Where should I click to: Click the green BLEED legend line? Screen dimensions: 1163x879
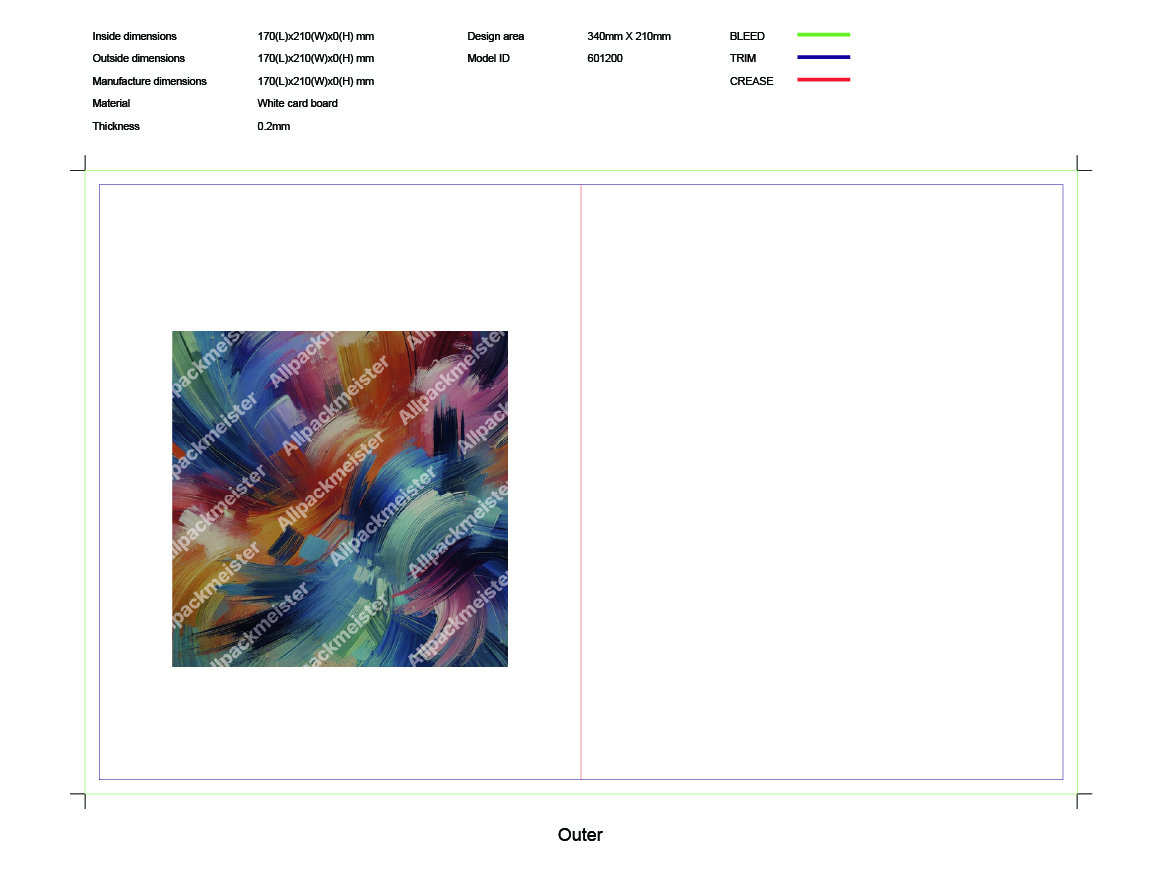pos(823,35)
